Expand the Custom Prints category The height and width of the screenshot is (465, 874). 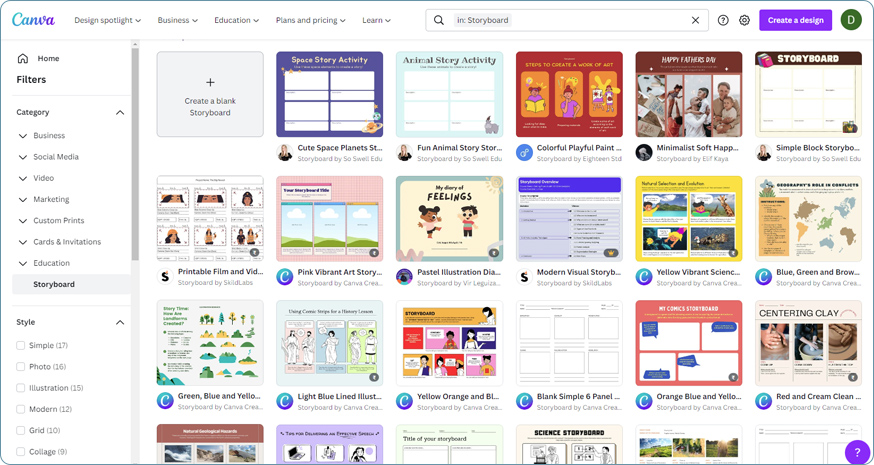click(x=23, y=221)
